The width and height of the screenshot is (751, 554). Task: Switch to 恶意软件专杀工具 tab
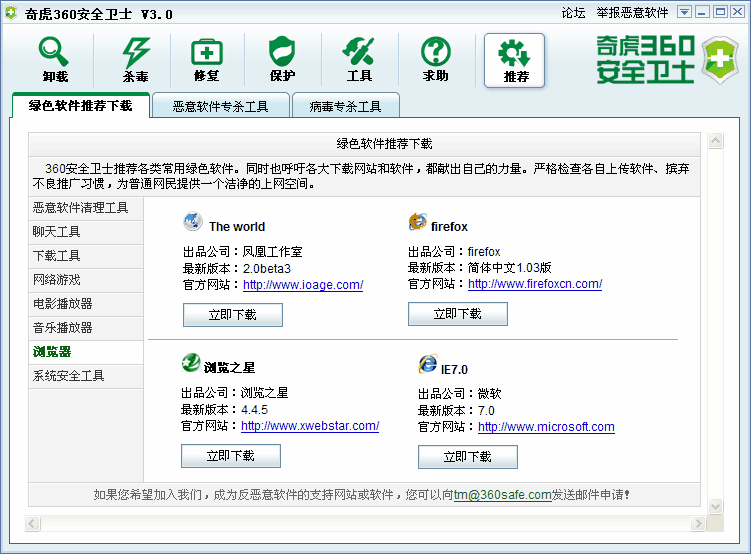click(220, 106)
